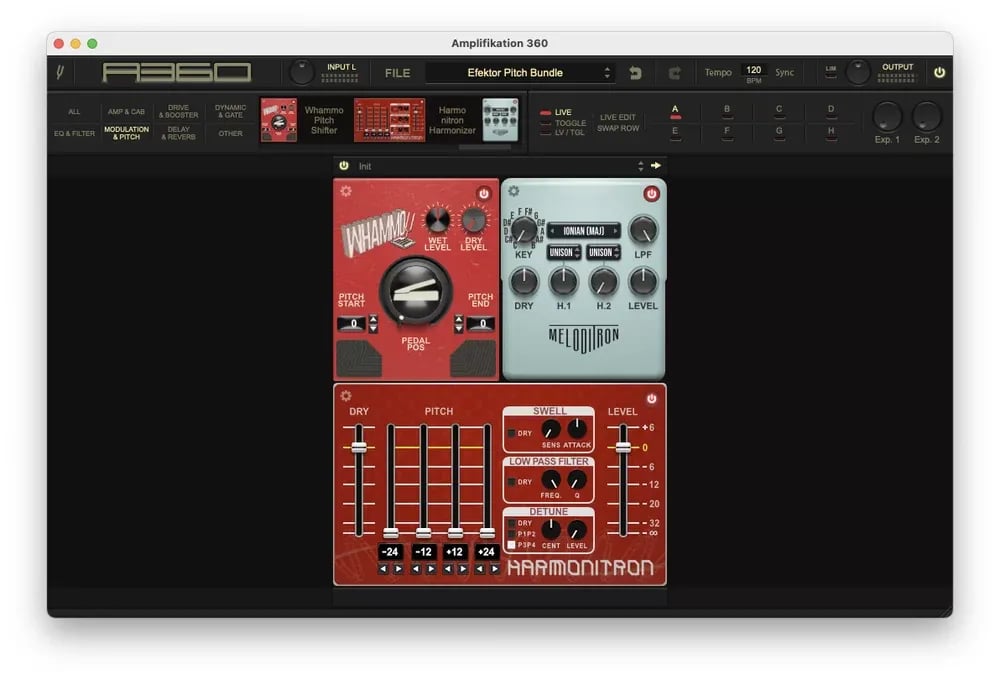1000x680 pixels.
Task: Toggle the Init preset row power icon
Action: click(344, 165)
